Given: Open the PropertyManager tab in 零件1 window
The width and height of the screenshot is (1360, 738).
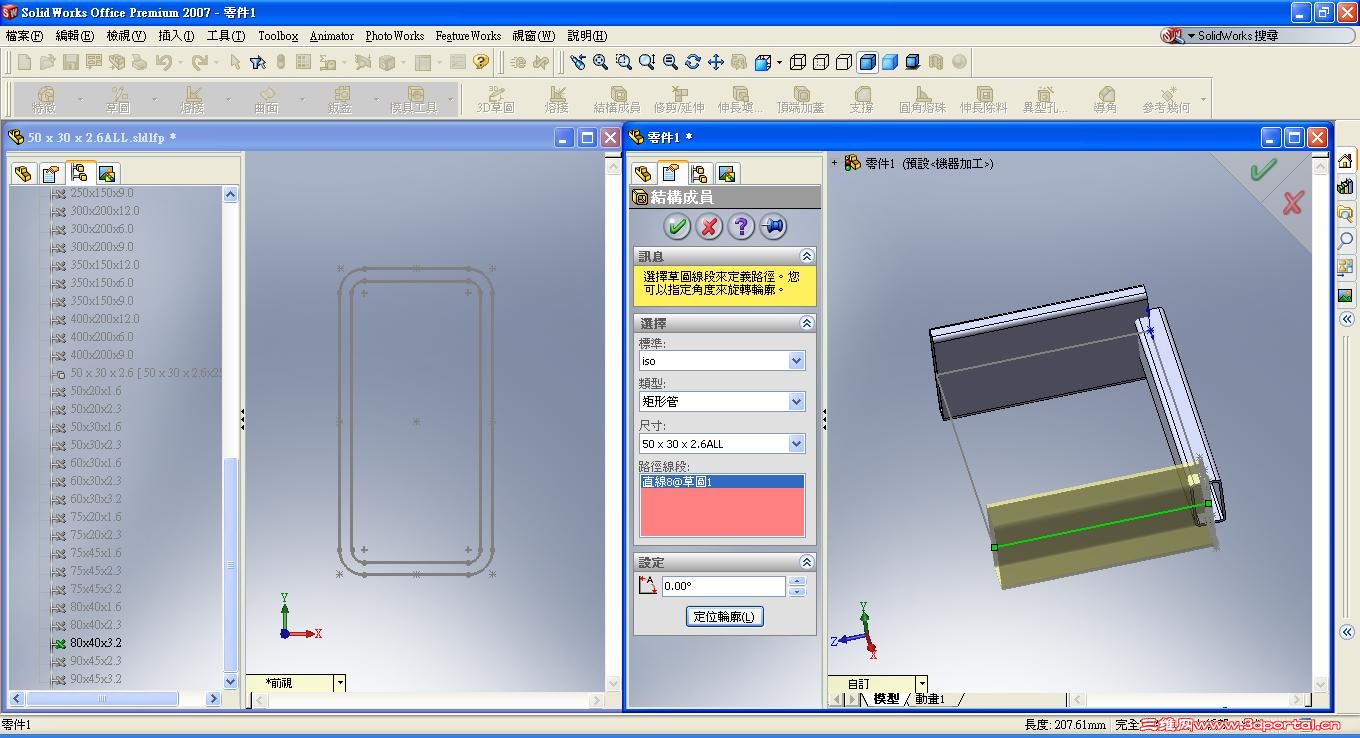Looking at the screenshot, I should click(671, 173).
